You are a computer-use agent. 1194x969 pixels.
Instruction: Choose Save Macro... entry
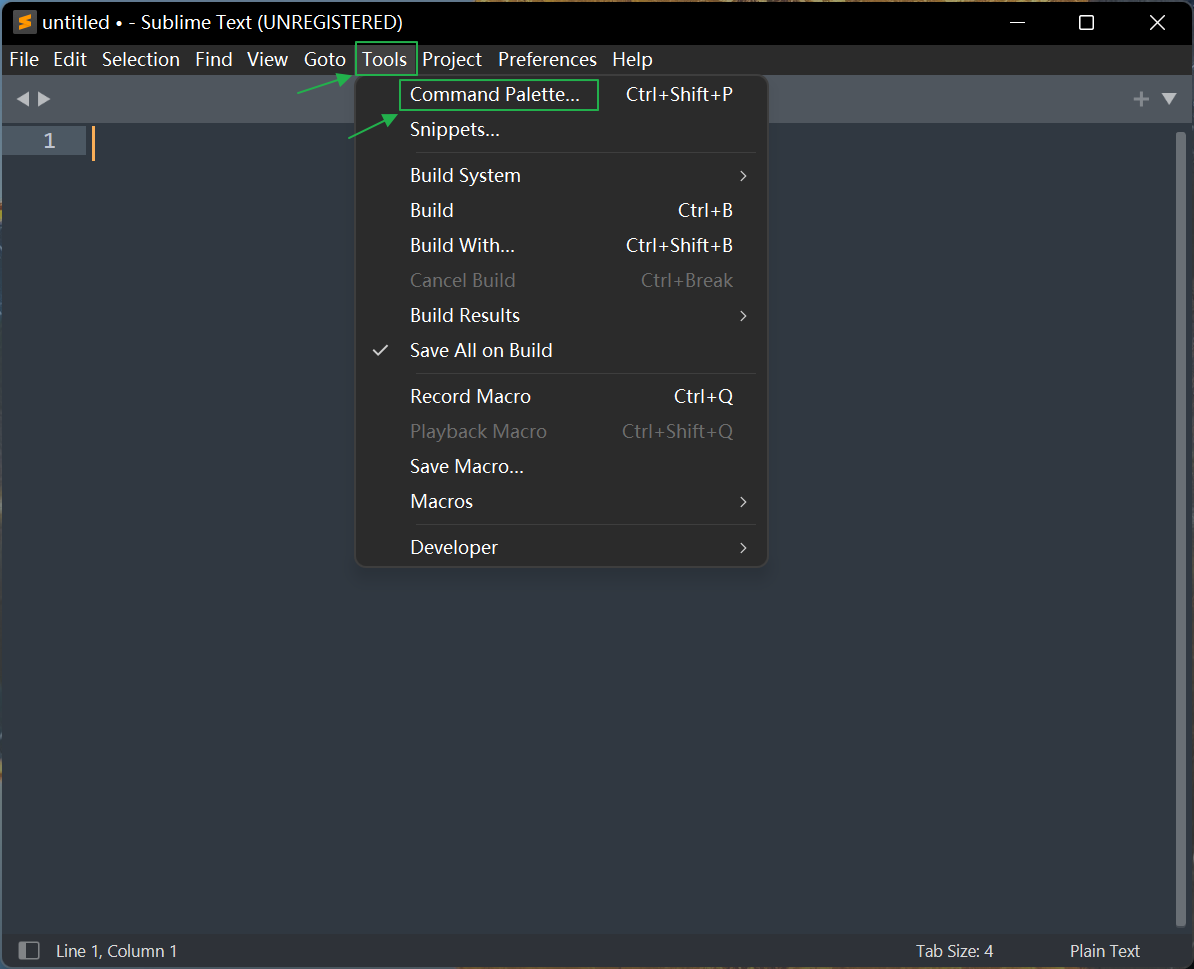[x=561, y=467]
